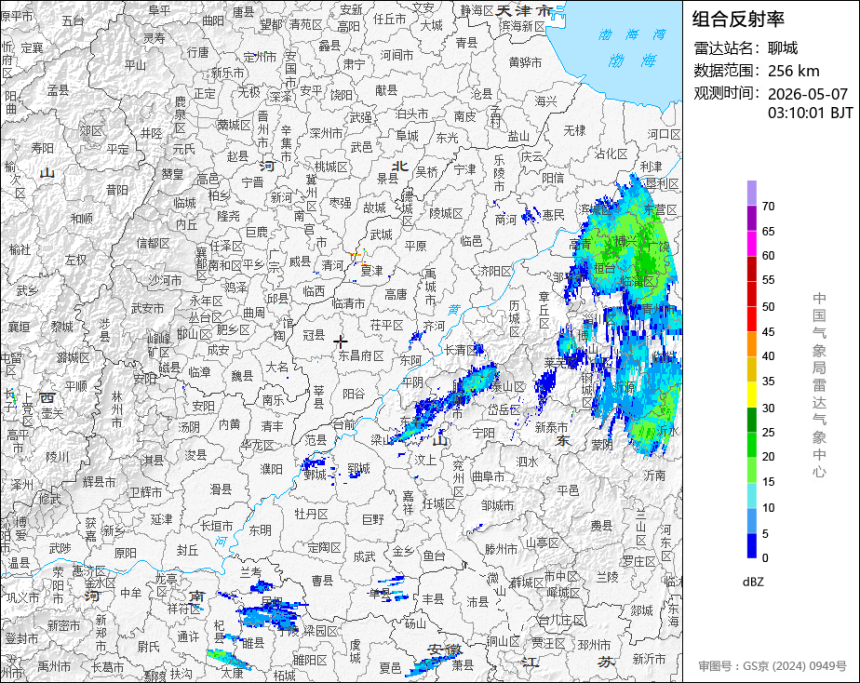This screenshot has height=683, width=860.
Task: Click the 兰考 map label
Action: pos(251,572)
